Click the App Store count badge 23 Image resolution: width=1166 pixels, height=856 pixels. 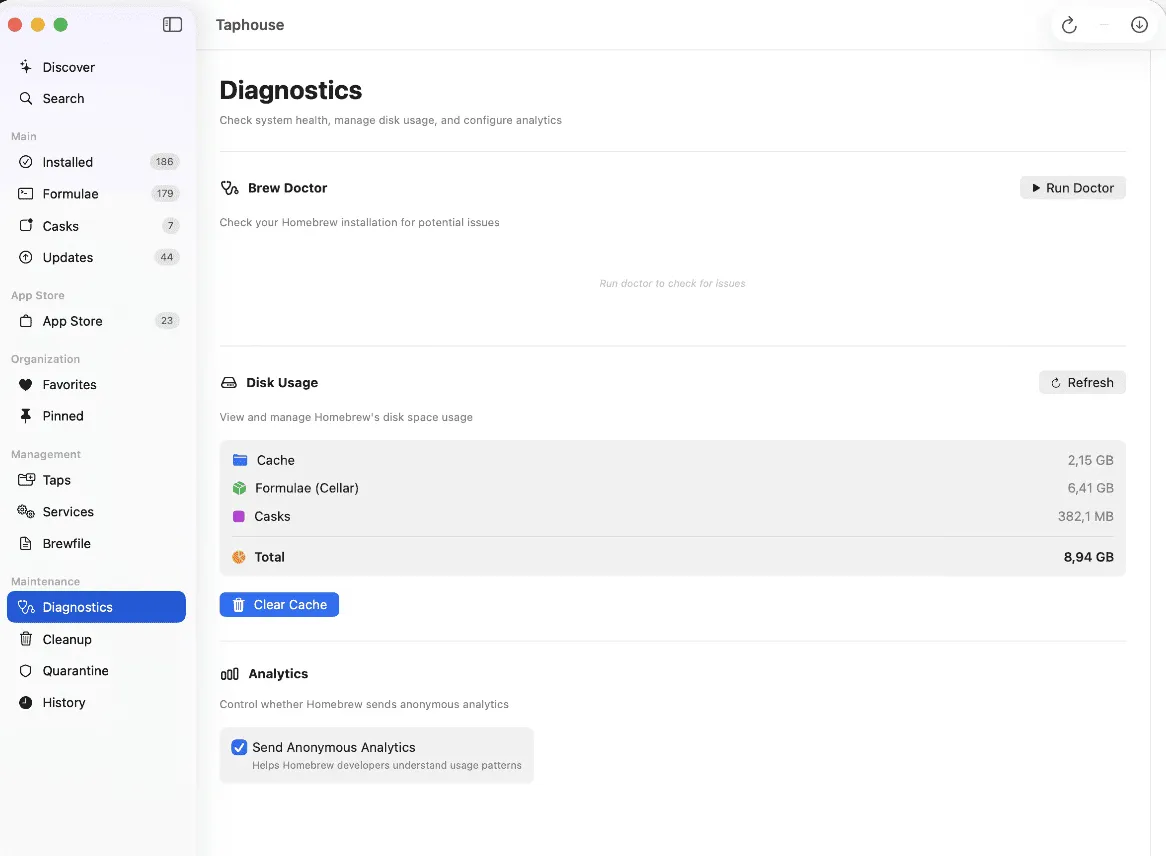[x=167, y=321]
